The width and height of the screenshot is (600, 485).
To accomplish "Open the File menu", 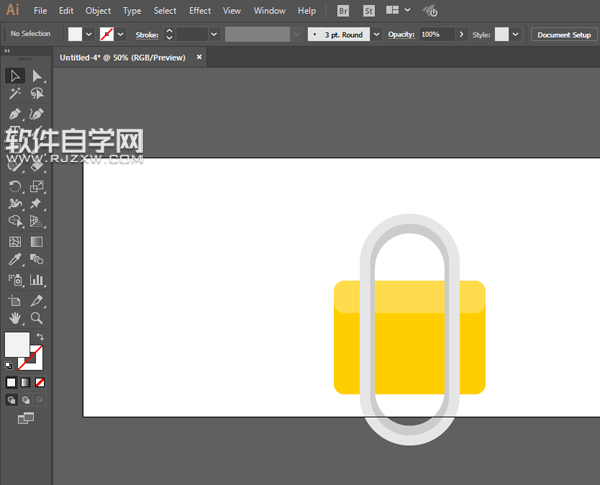I will (40, 11).
